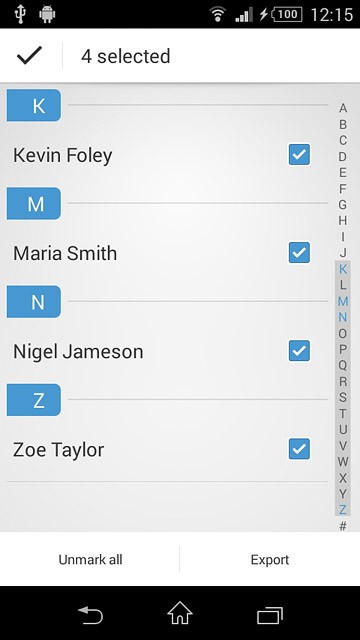Tap Unmark all button
The width and height of the screenshot is (360, 640).
(90, 560)
